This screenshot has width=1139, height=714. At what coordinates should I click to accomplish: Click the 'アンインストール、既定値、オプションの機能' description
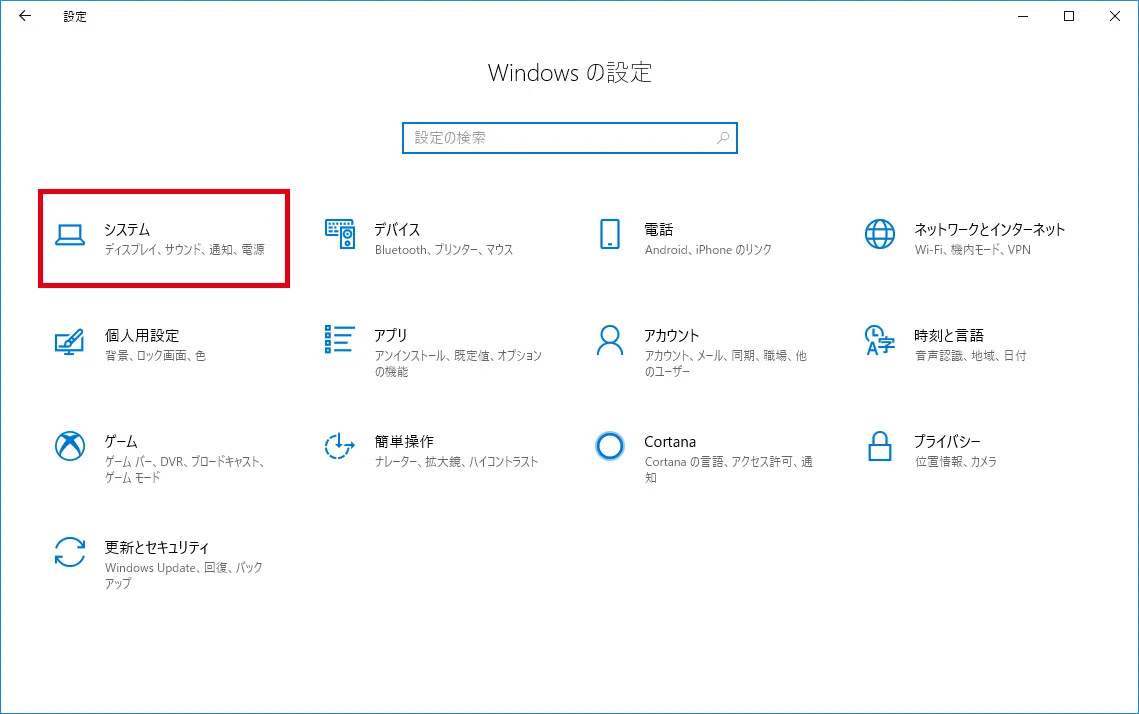tap(458, 364)
